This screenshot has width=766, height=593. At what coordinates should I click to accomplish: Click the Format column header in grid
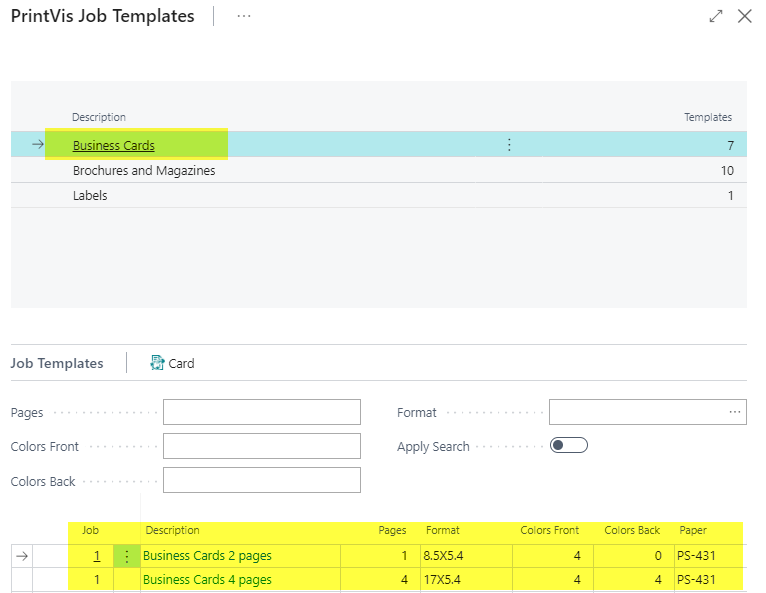443,530
